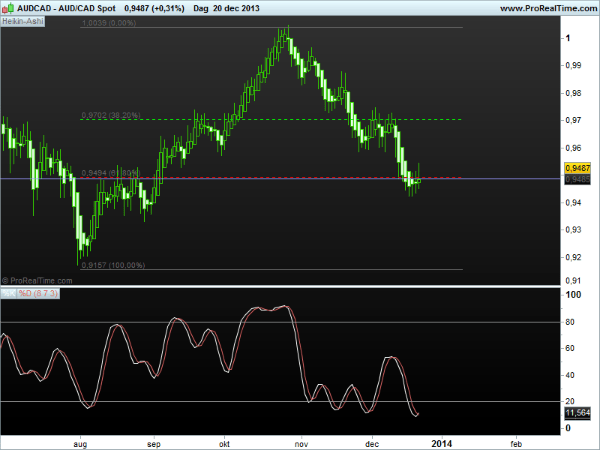Click the dark 0,9485 price tag
Viewport: 600px width, 450px height.
[x=577, y=179]
